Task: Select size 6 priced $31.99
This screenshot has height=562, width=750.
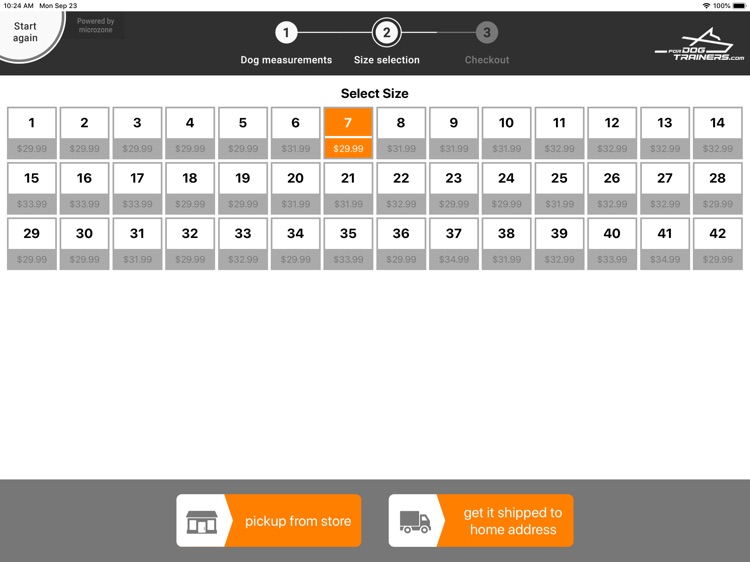Action: (x=296, y=133)
